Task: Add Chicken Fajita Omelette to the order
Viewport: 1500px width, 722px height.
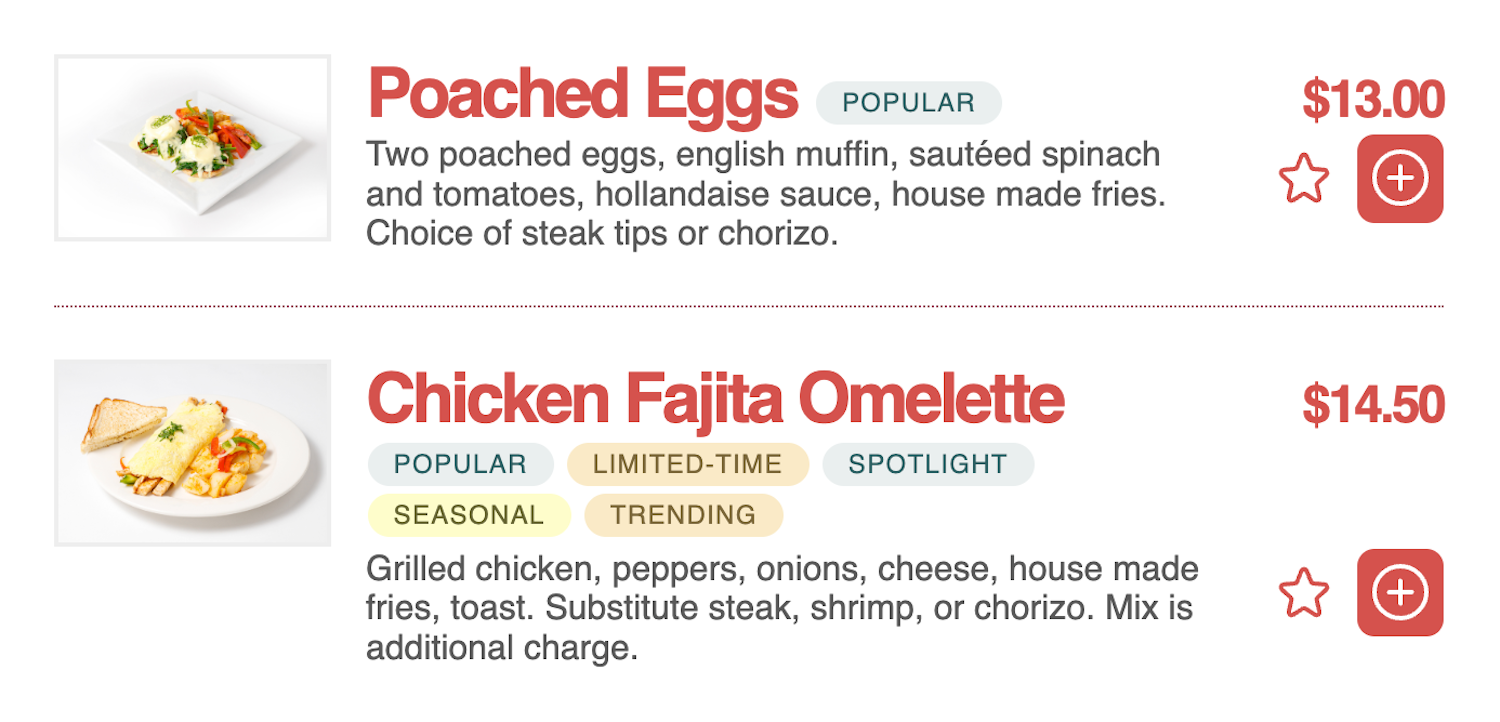Action: (1399, 593)
